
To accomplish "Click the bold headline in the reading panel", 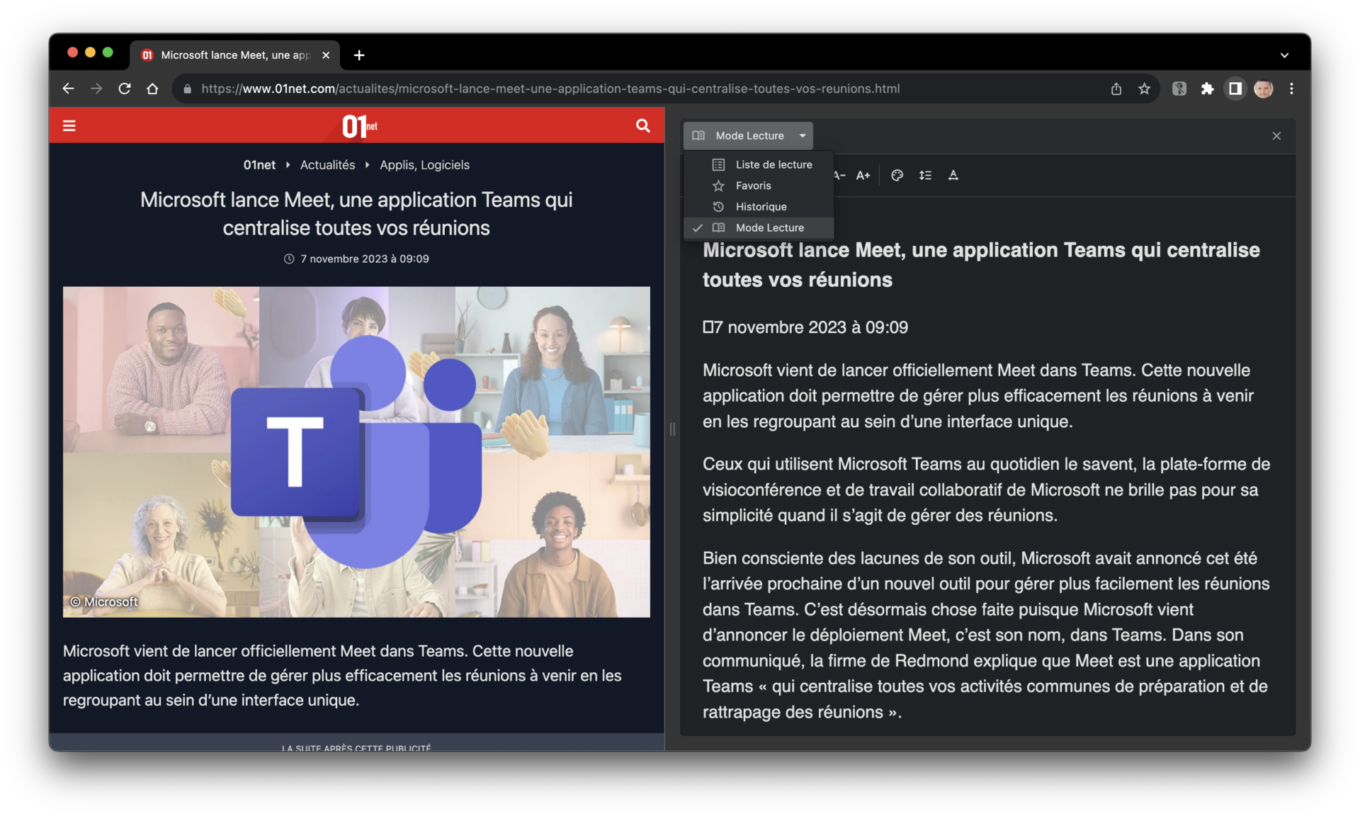I will (981, 265).
